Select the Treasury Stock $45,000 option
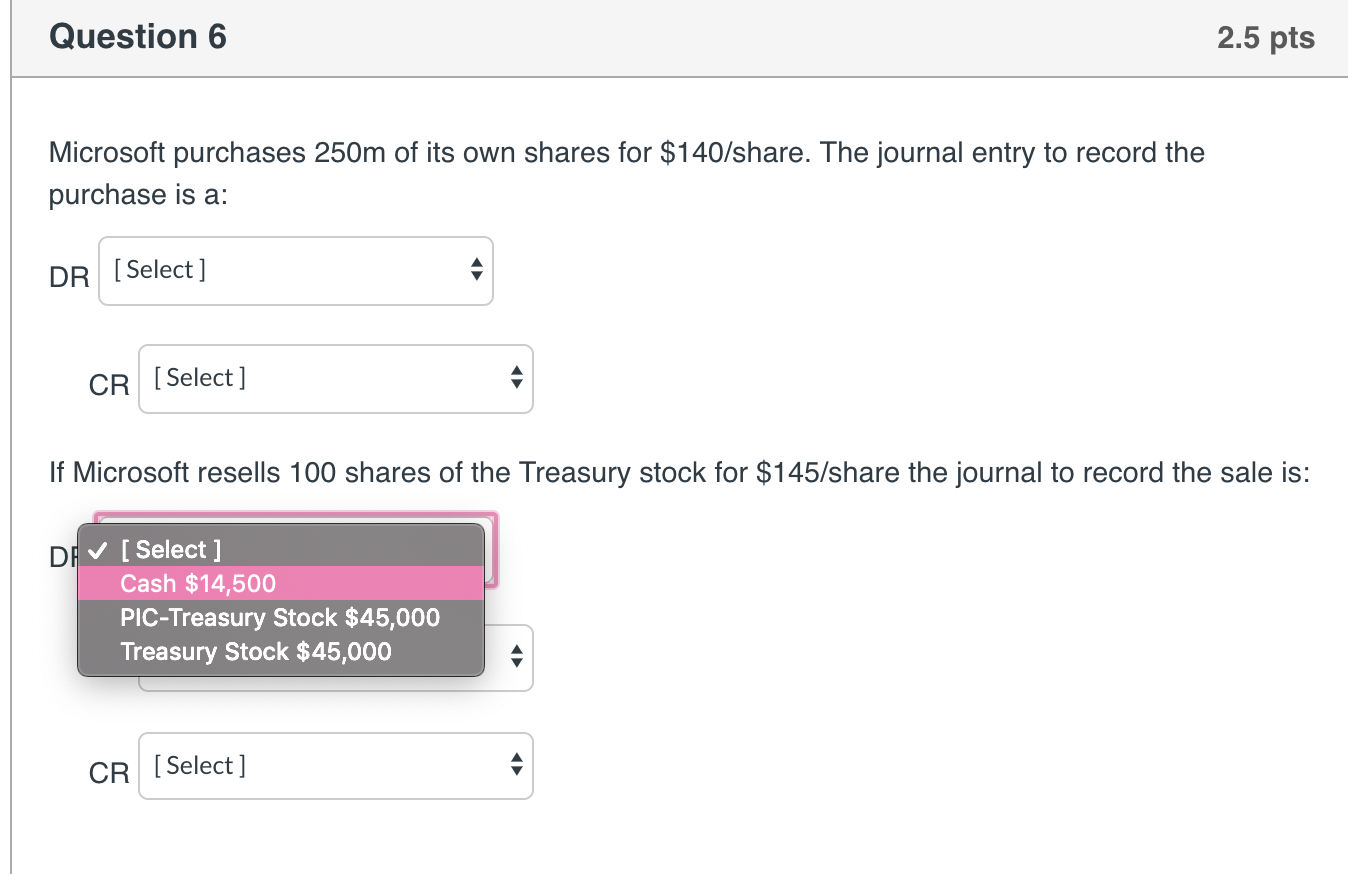This screenshot has width=1348, height=874. (x=265, y=651)
